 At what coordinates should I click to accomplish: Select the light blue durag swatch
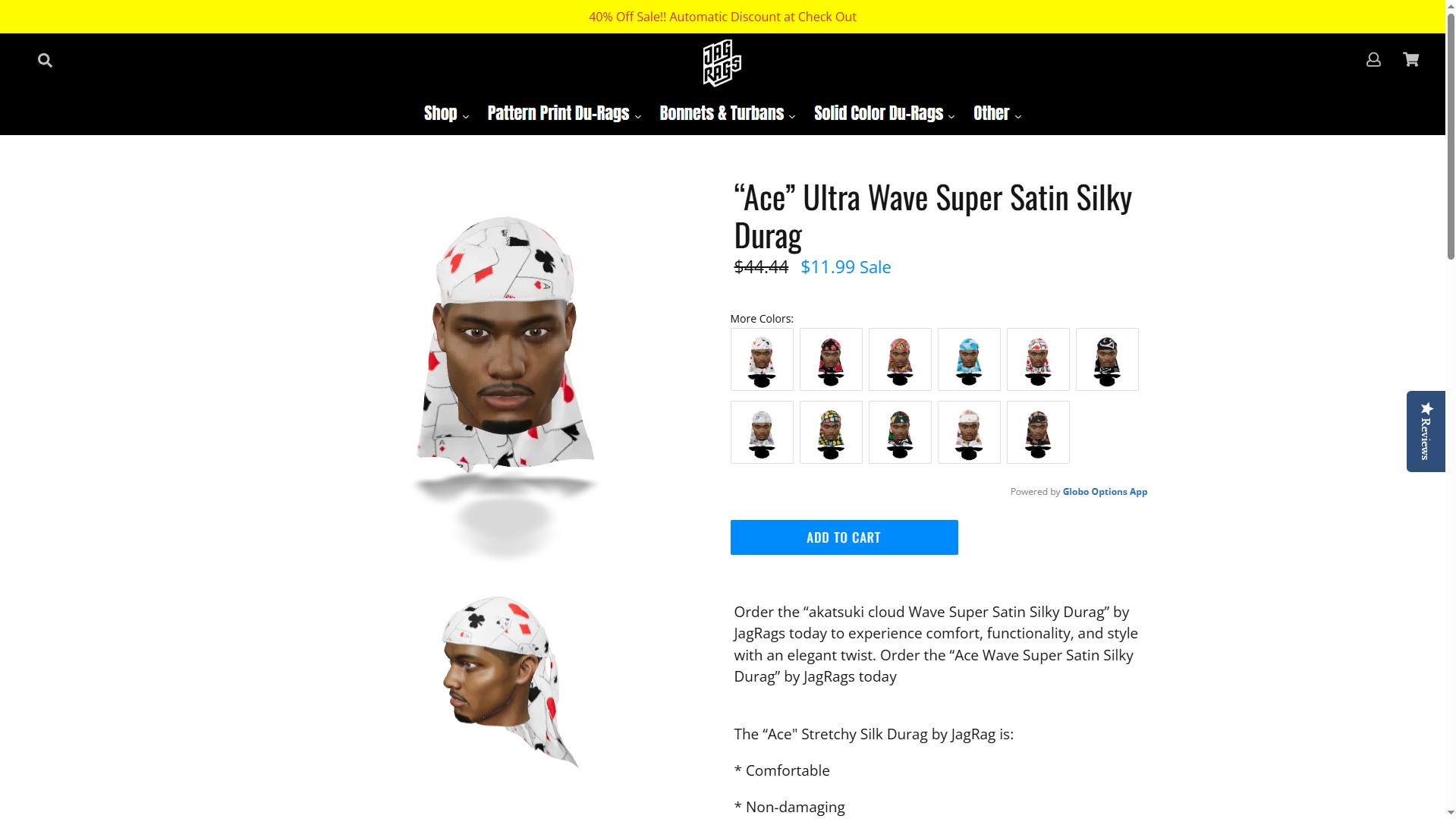click(969, 359)
